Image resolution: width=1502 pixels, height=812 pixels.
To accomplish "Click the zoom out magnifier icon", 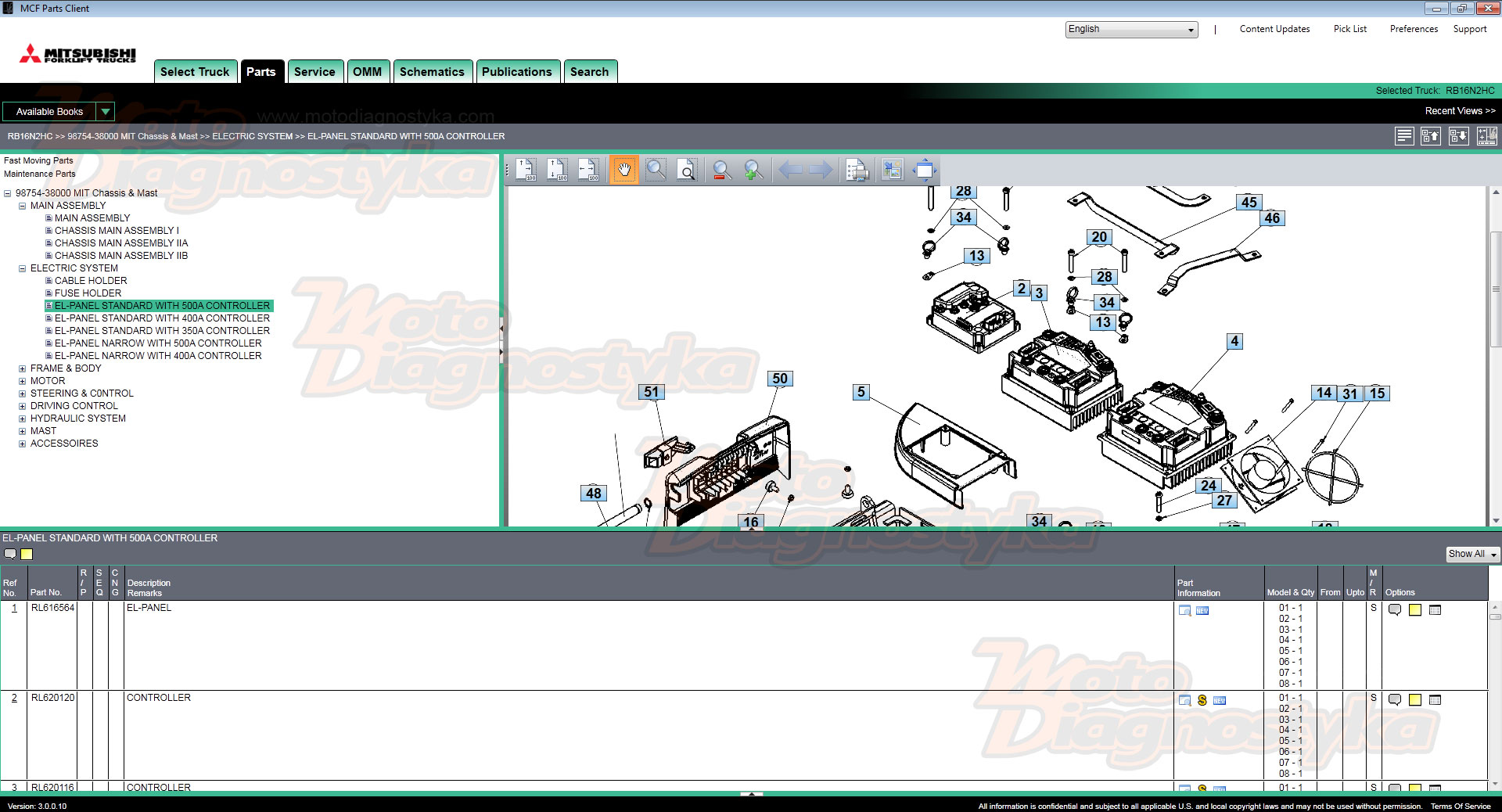I will 722,170.
